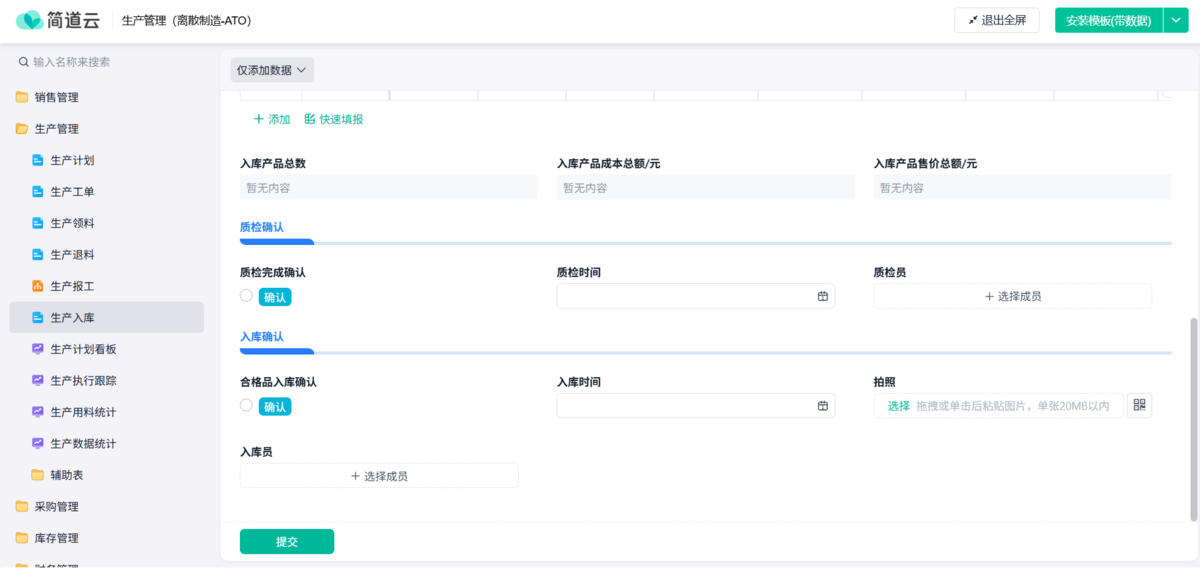Click the 快速填报 icon
This screenshot has width=1200, height=568.
[310, 119]
